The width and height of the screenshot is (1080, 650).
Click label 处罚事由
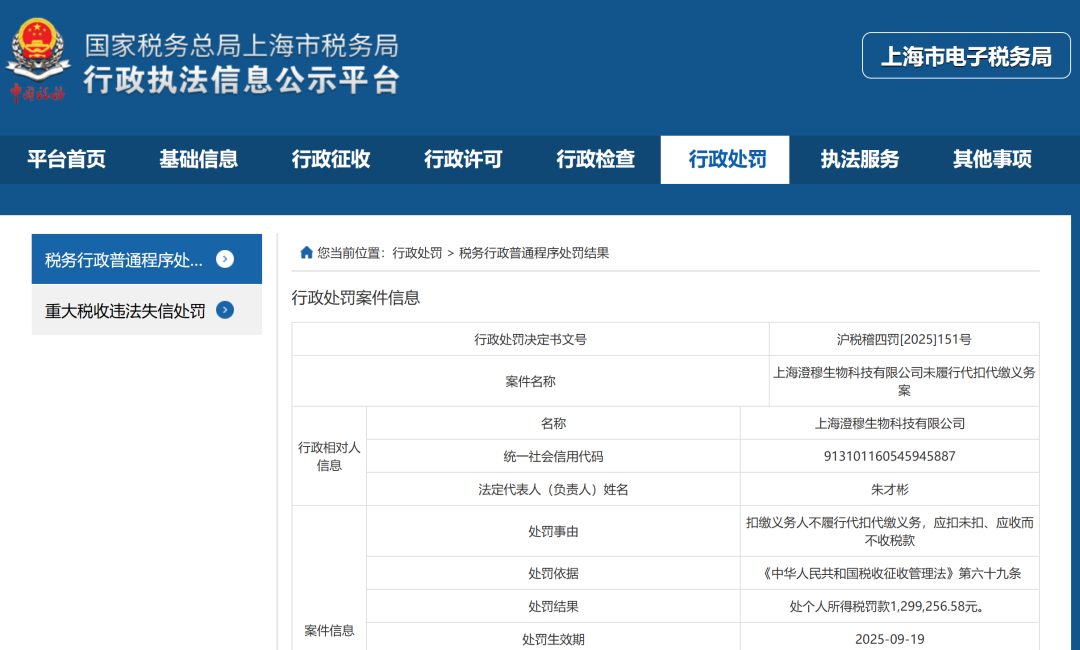click(553, 532)
